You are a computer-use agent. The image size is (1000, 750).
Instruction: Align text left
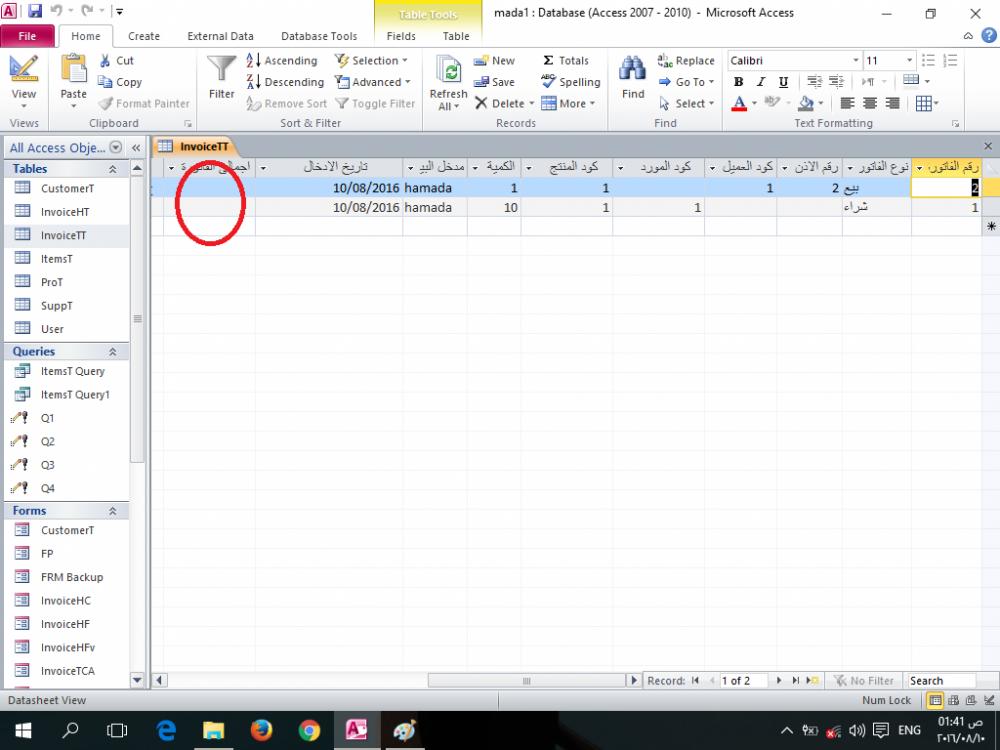[x=847, y=103]
